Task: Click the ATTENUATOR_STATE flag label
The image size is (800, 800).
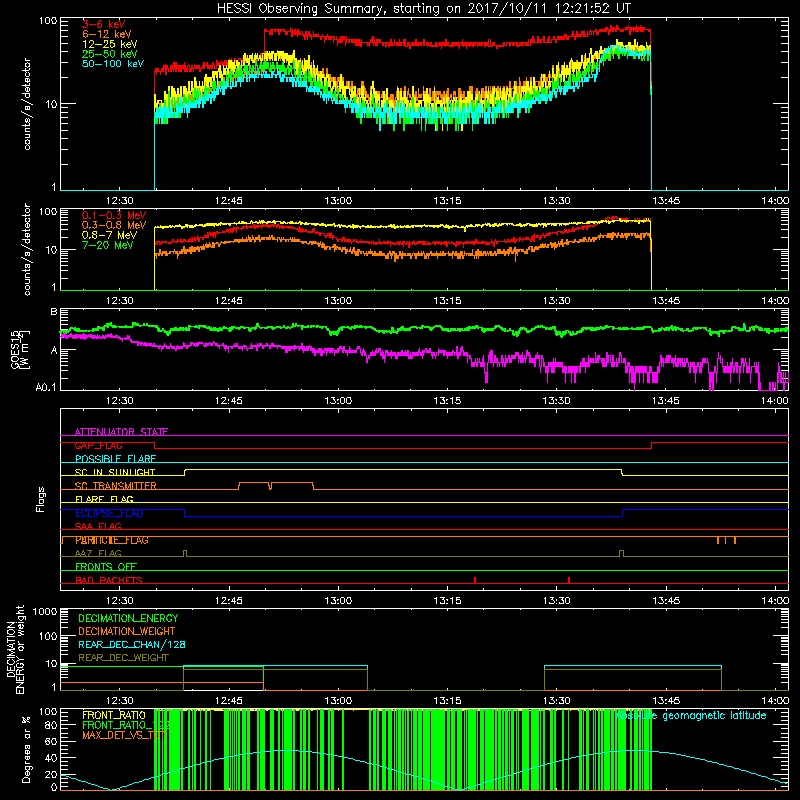Action: pyautogui.click(x=121, y=432)
